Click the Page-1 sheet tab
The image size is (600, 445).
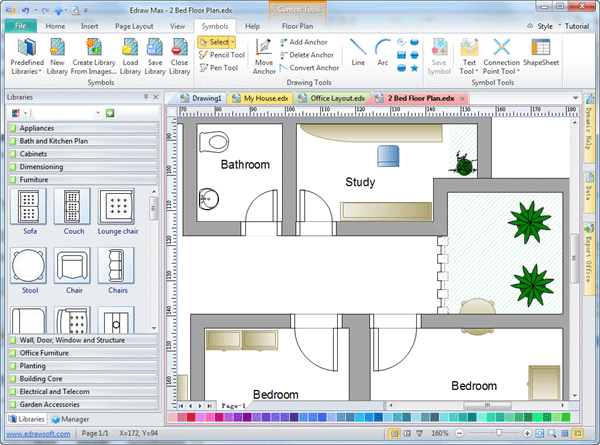point(233,406)
